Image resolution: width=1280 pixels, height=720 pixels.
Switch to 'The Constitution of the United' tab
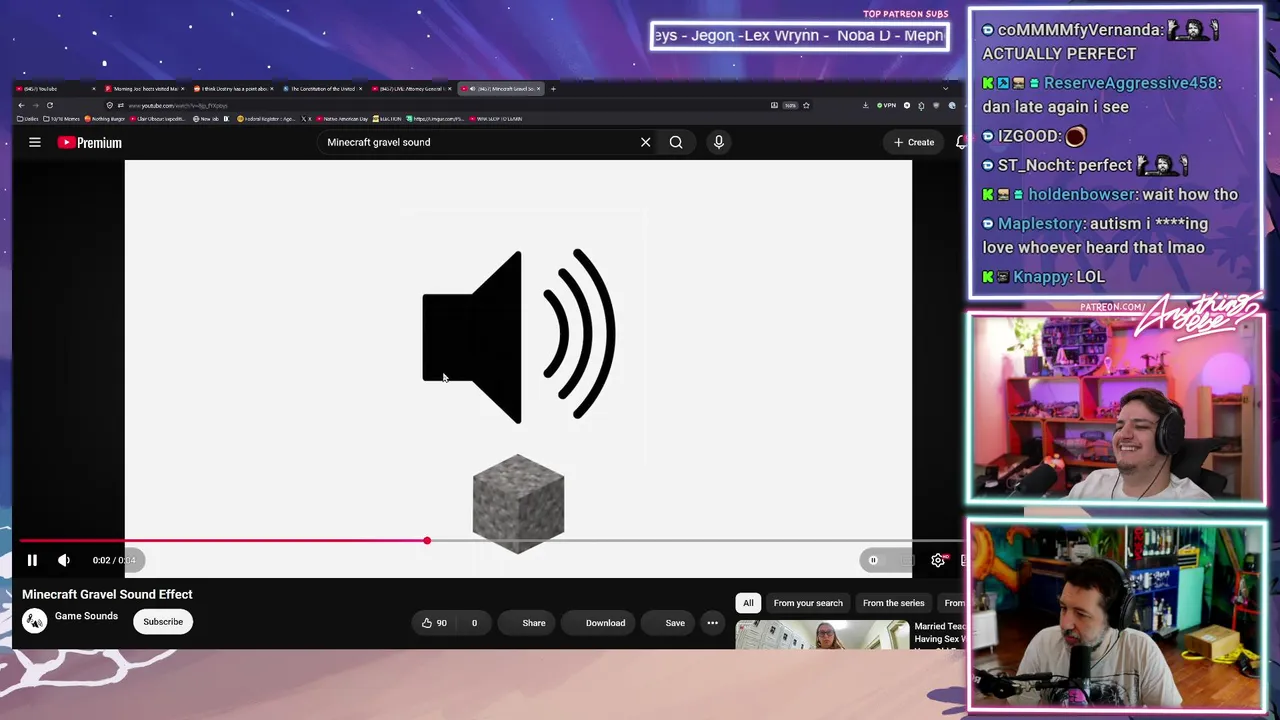pyautogui.click(x=322, y=89)
